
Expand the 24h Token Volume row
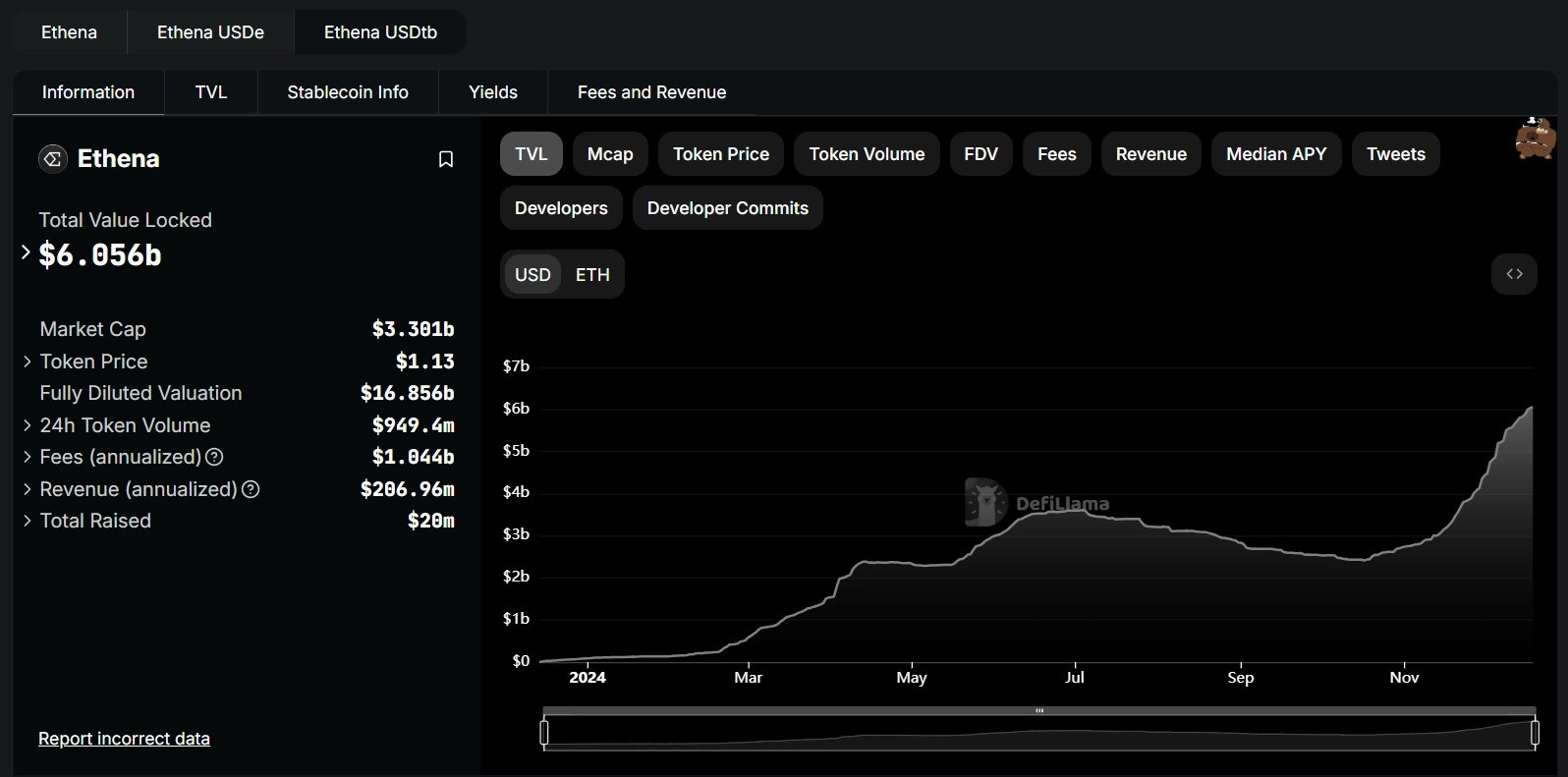pos(28,425)
